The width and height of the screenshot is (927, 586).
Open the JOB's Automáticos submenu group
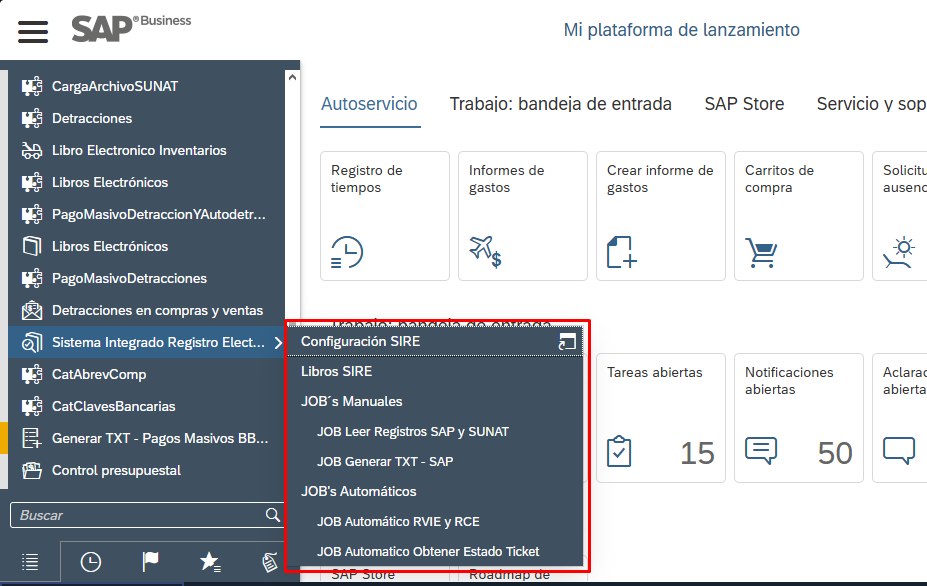click(359, 491)
